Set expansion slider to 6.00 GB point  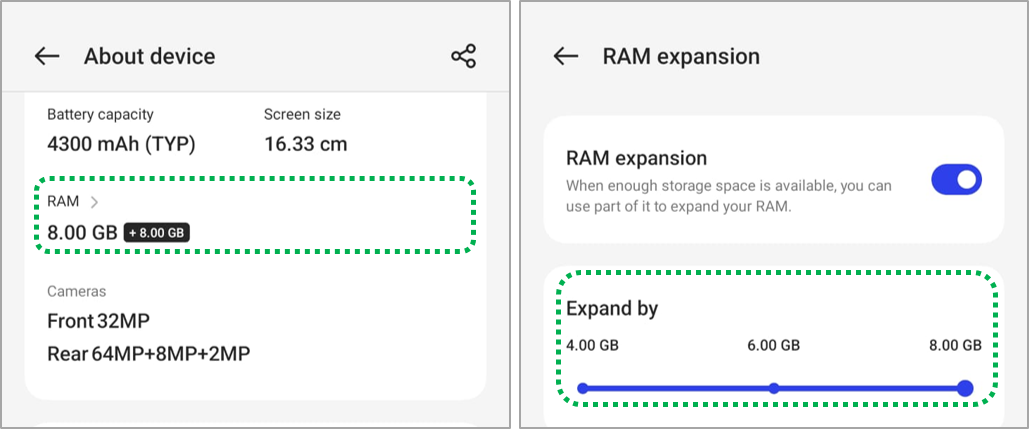[774, 388]
